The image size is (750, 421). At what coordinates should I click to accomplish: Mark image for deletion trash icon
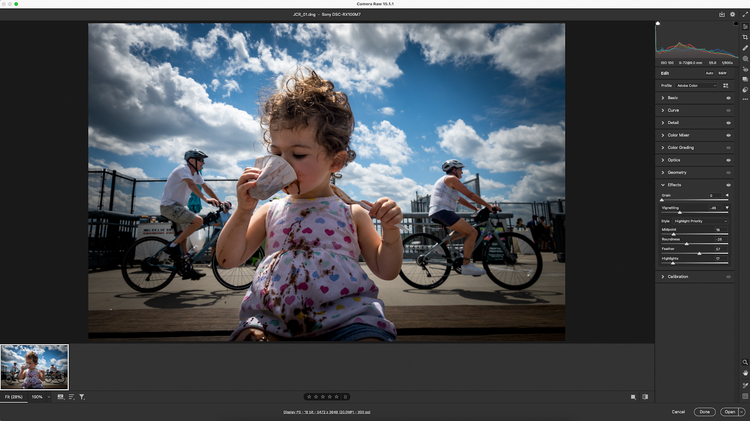[x=345, y=397]
